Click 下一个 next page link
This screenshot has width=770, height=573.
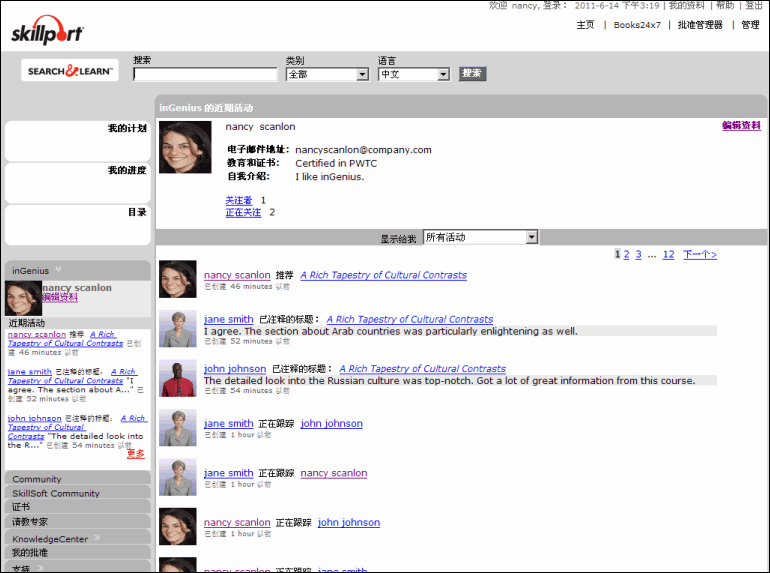[700, 254]
